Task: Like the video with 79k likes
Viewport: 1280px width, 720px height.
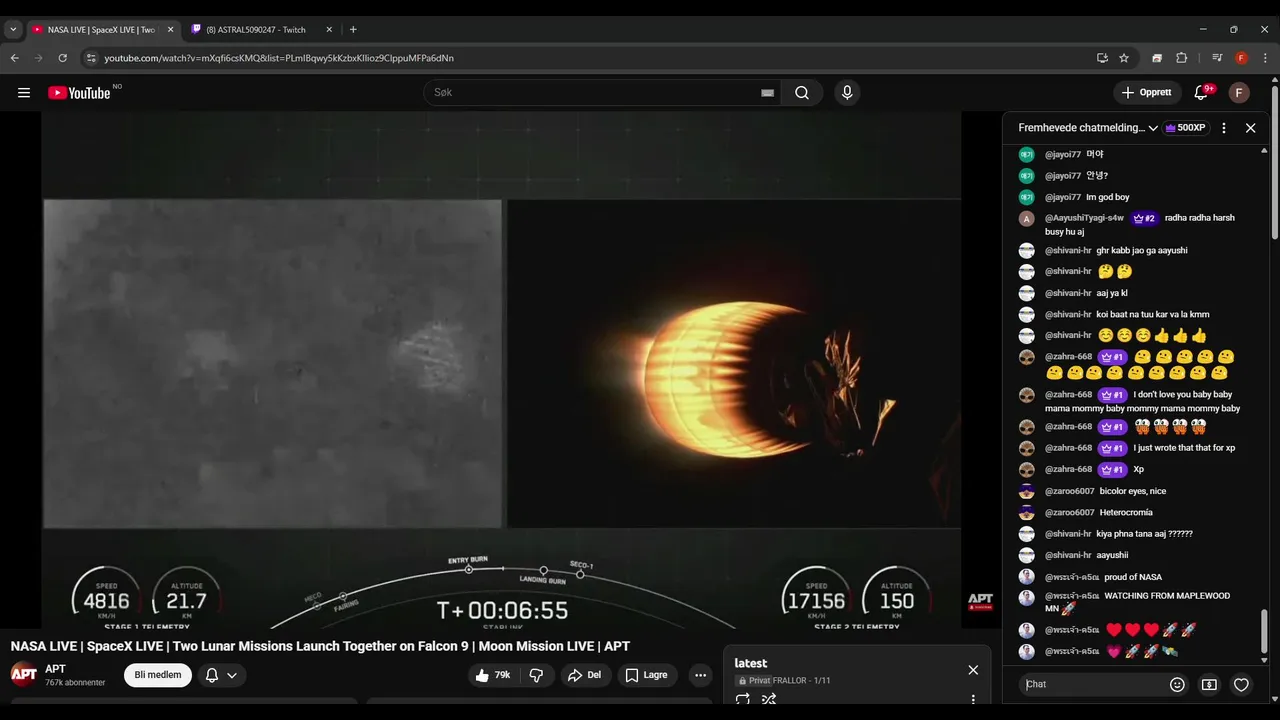Action: click(x=493, y=675)
